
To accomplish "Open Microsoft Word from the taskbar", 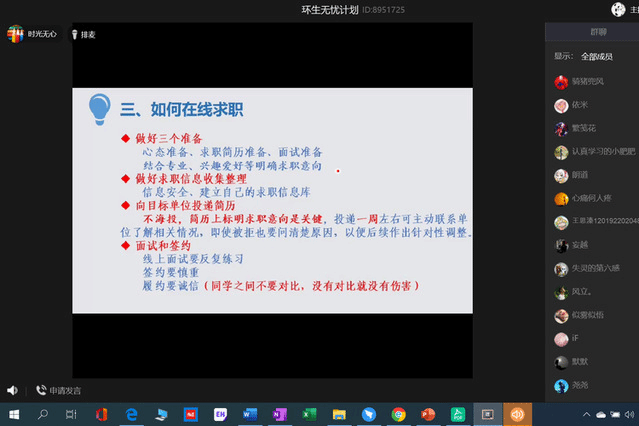I will (250, 414).
